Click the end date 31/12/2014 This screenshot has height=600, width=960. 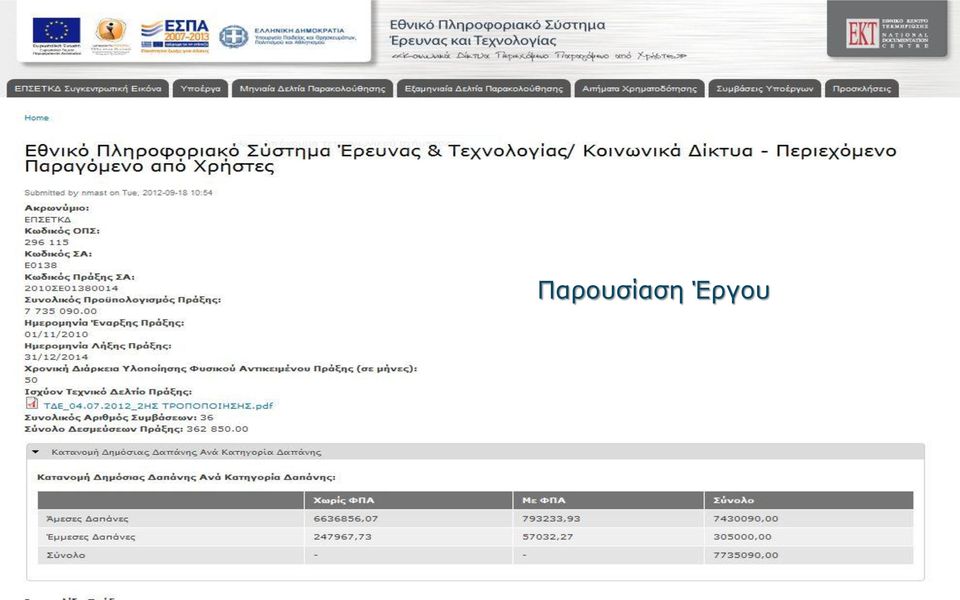[x=56, y=357]
